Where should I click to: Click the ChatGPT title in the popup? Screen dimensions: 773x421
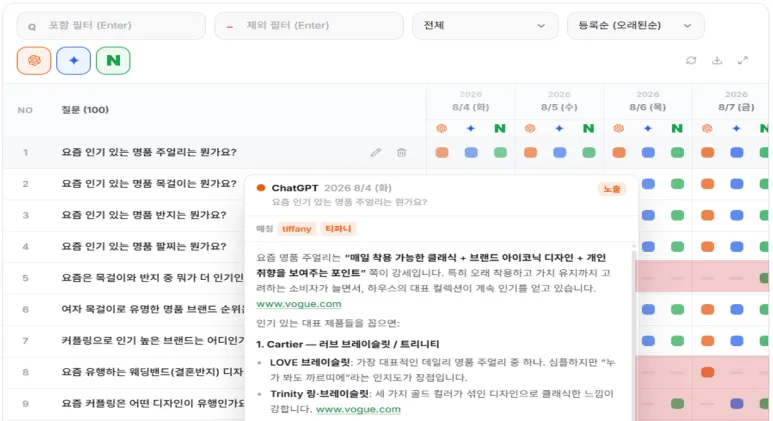[295, 188]
